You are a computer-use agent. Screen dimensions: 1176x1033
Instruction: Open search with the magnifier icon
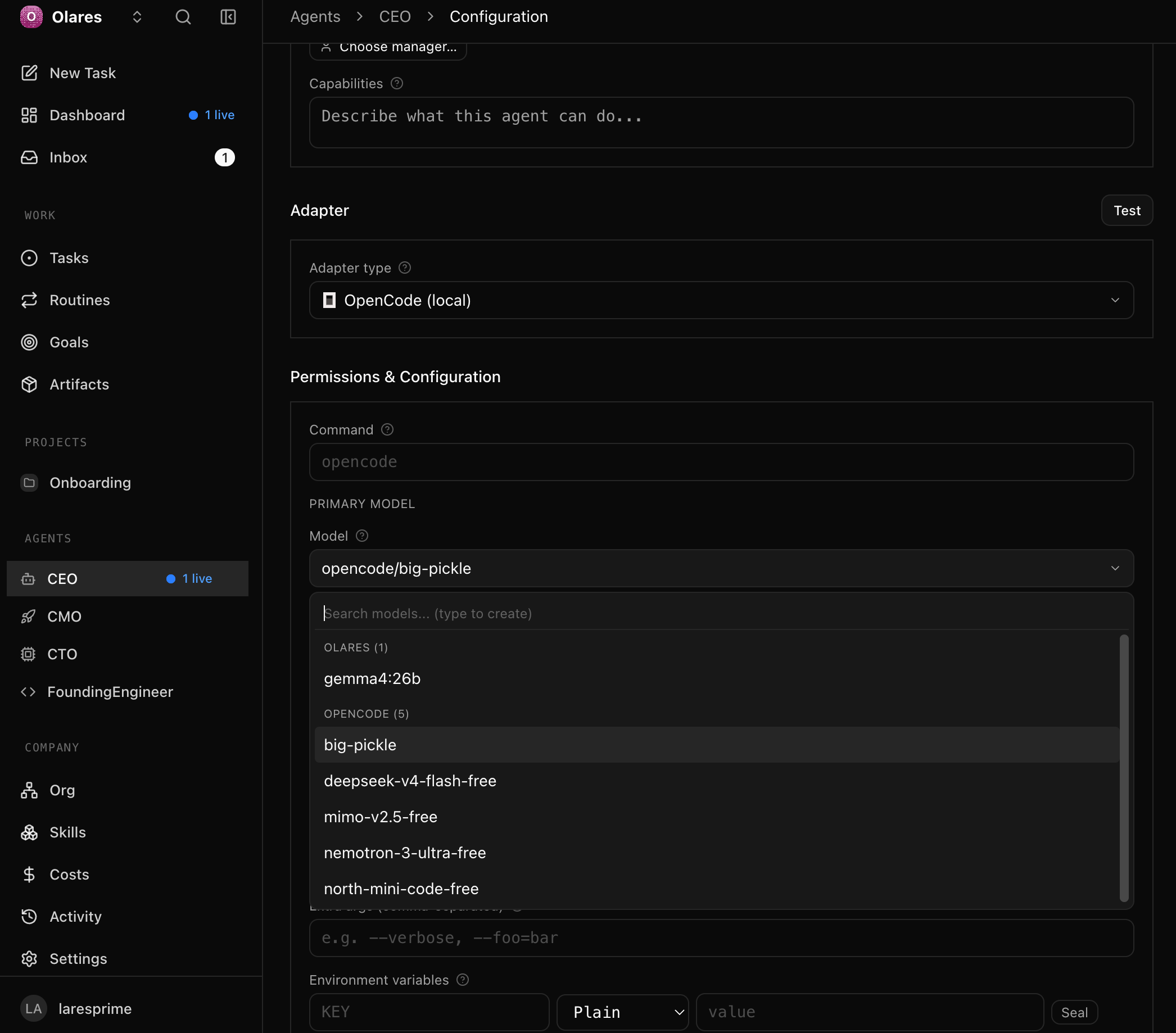[x=183, y=17]
